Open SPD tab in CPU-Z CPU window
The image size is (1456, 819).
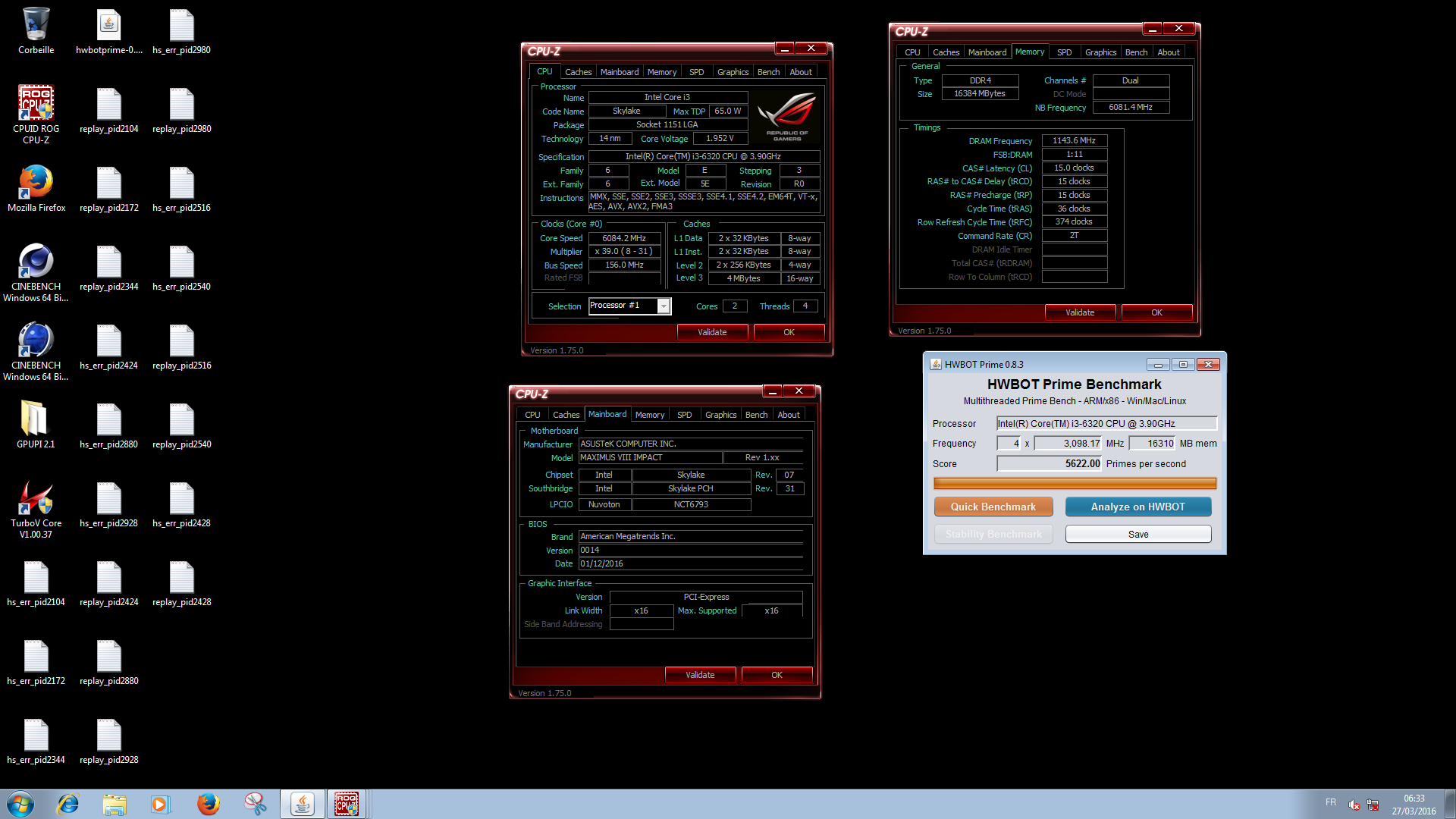coord(696,72)
